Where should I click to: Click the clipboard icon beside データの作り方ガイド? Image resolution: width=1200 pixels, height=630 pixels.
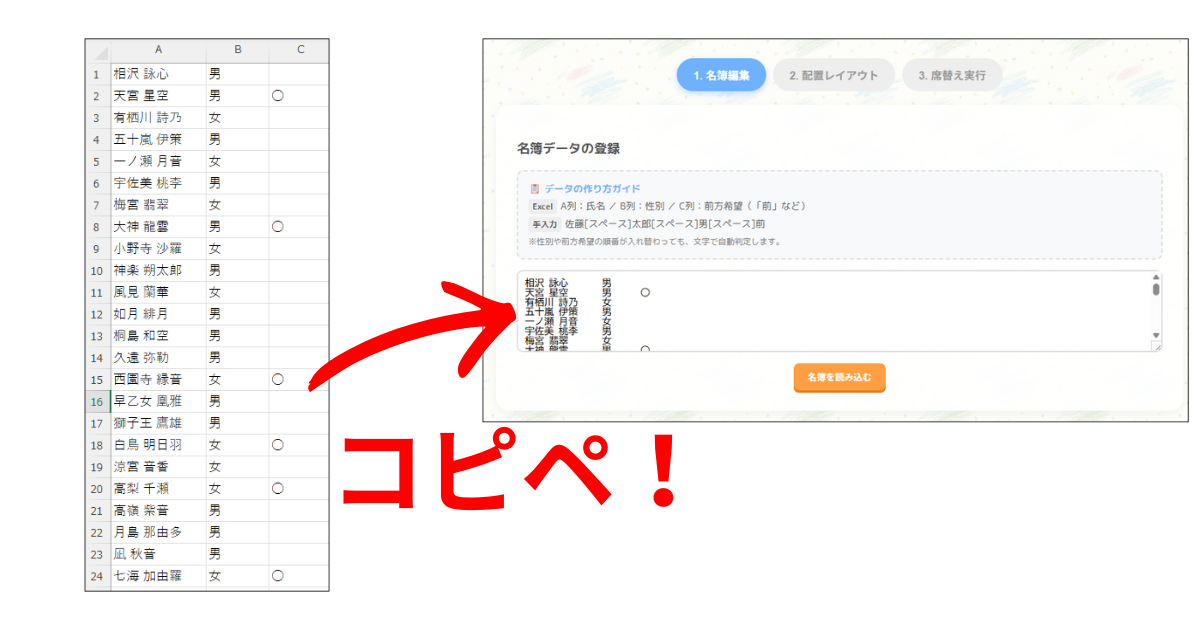535,189
